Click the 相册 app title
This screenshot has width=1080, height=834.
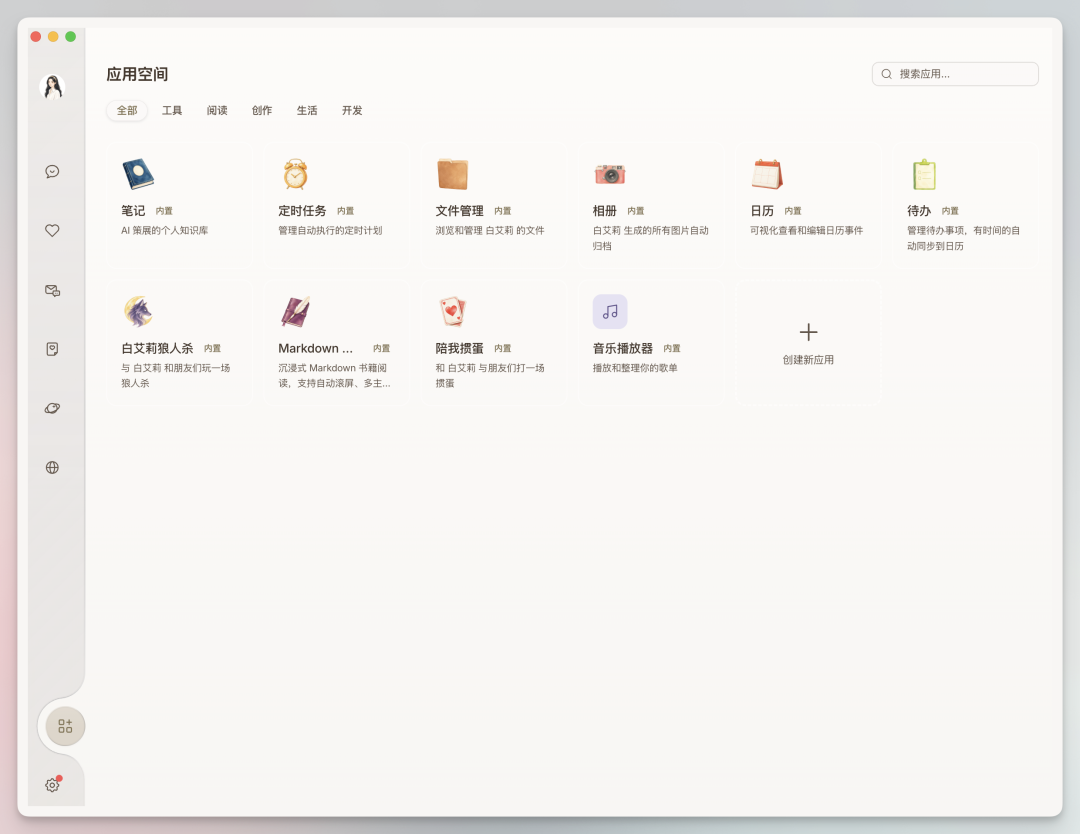pos(604,211)
